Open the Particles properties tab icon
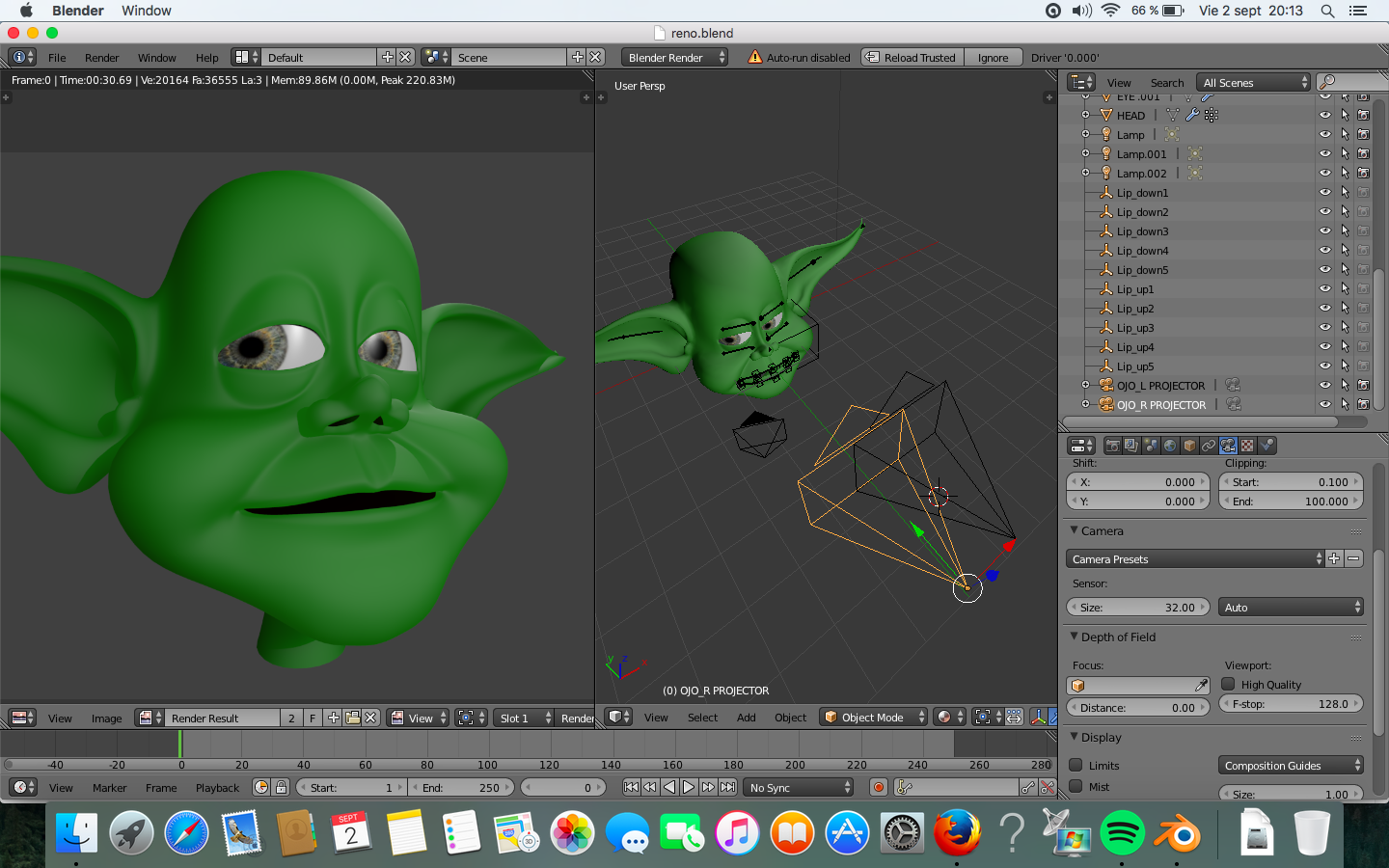This screenshot has width=1389, height=868. [1267, 446]
